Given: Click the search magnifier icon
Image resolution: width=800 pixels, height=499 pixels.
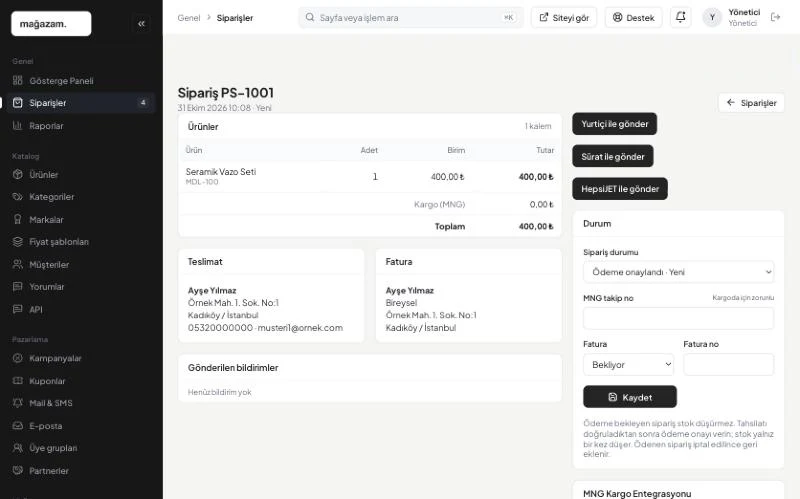Looking at the screenshot, I should (310, 17).
